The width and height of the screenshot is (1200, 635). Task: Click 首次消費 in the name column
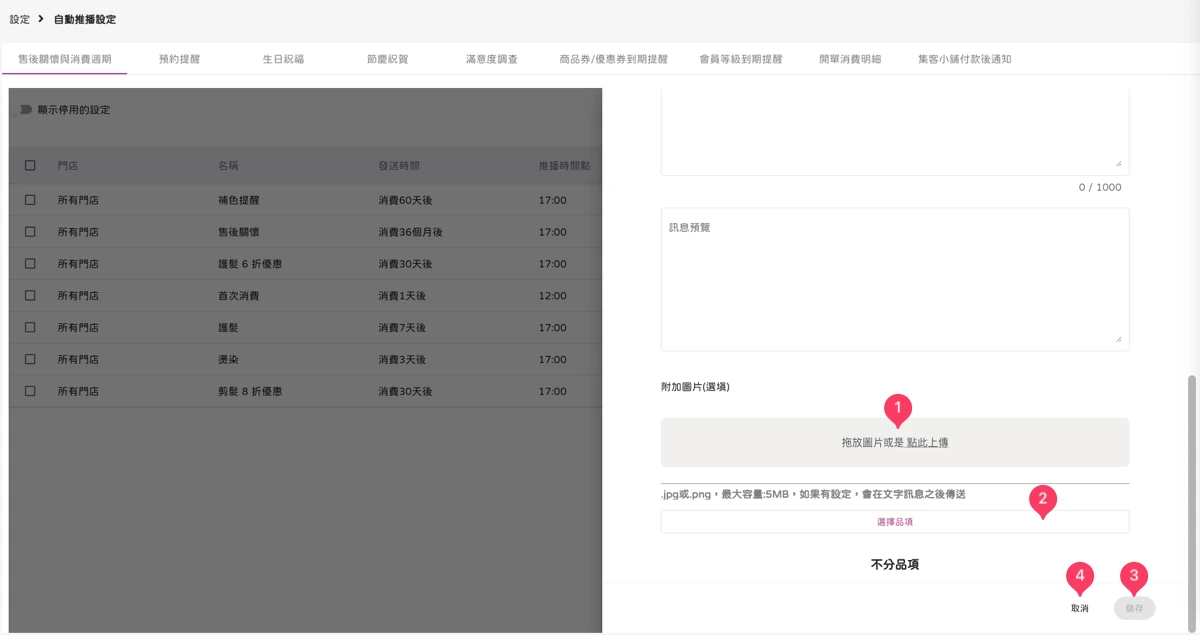click(239, 296)
